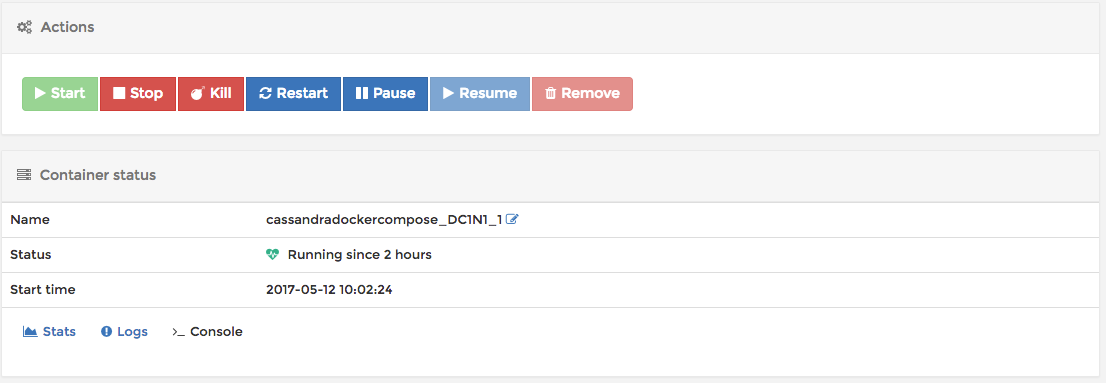Click the Stats chart icon

(x=30, y=332)
